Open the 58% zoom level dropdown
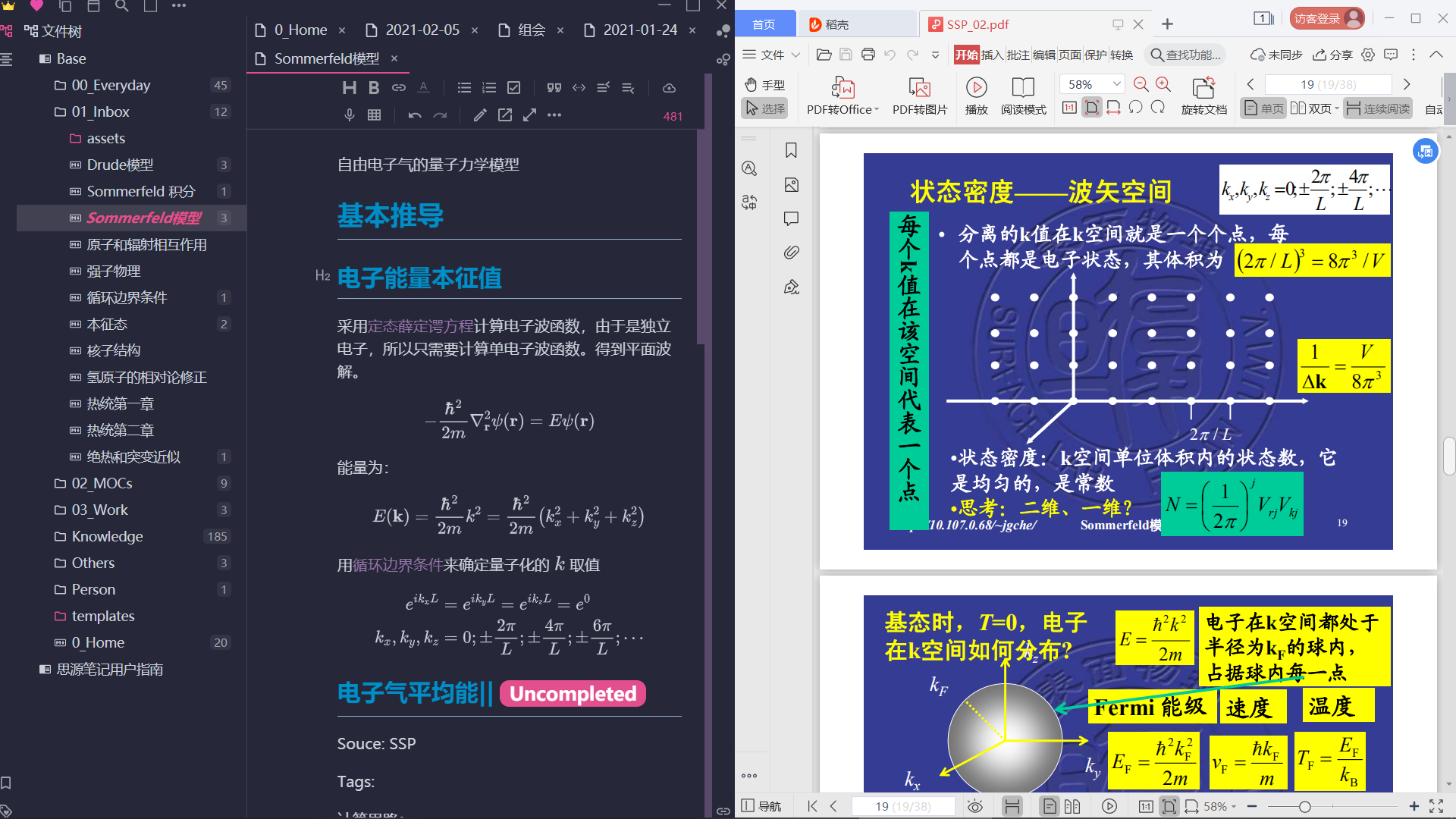The width and height of the screenshot is (1456, 819). (1116, 84)
